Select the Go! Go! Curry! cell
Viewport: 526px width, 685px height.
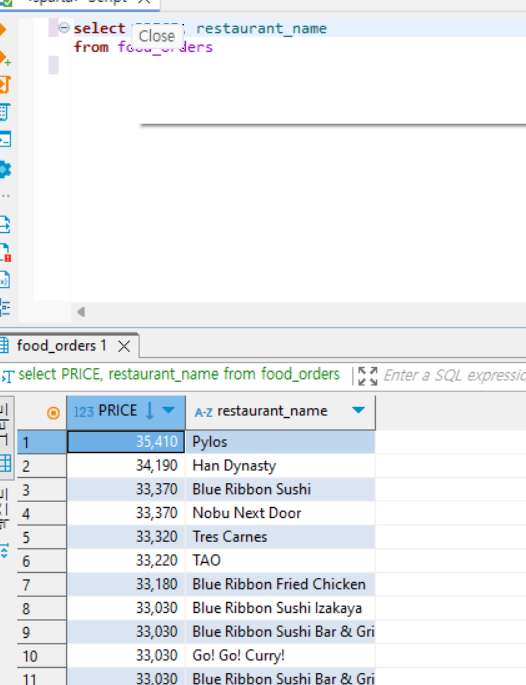pyautogui.click(x=280, y=656)
